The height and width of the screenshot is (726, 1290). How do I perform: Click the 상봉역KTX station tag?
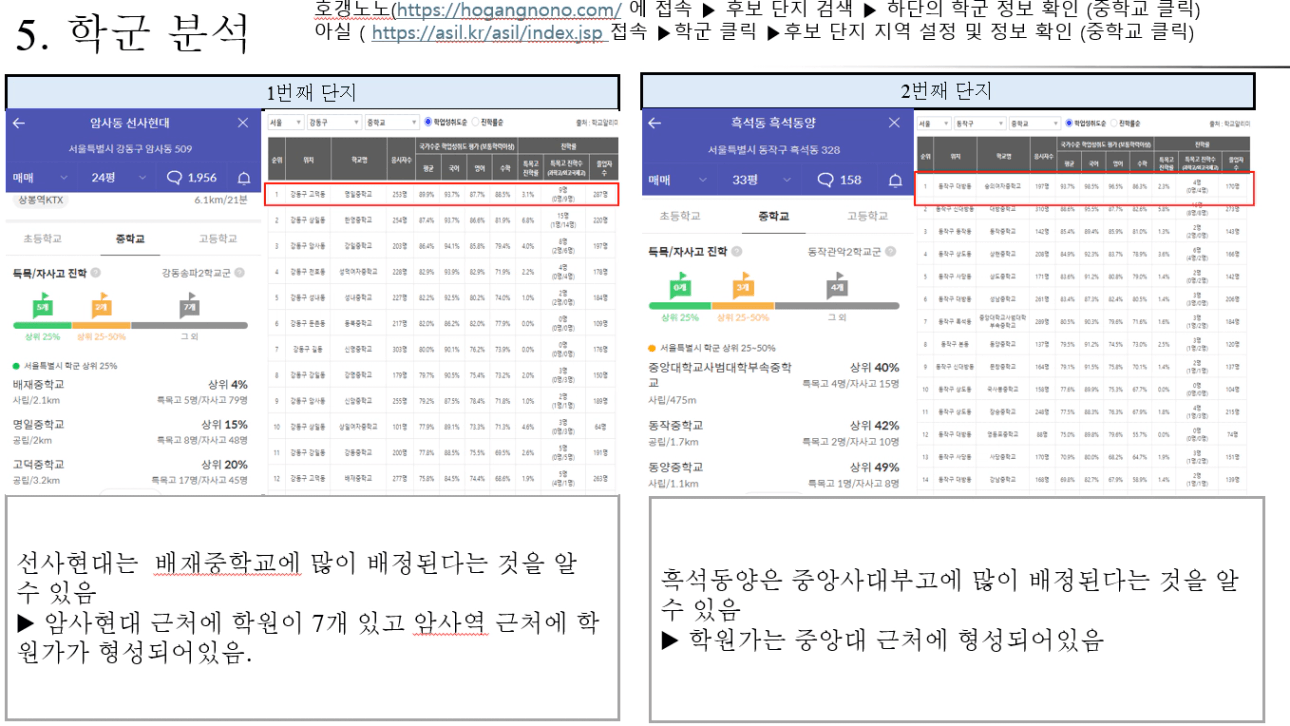point(39,200)
